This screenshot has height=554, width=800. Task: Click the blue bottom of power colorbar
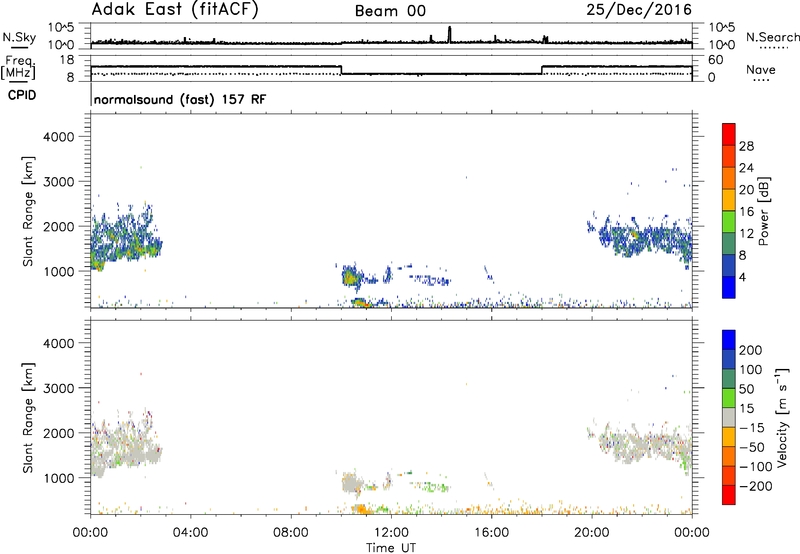tap(729, 287)
